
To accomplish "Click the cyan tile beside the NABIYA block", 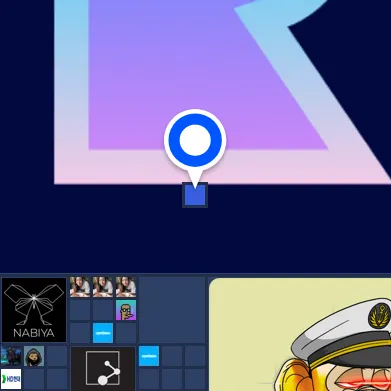I will [x=103, y=333].
